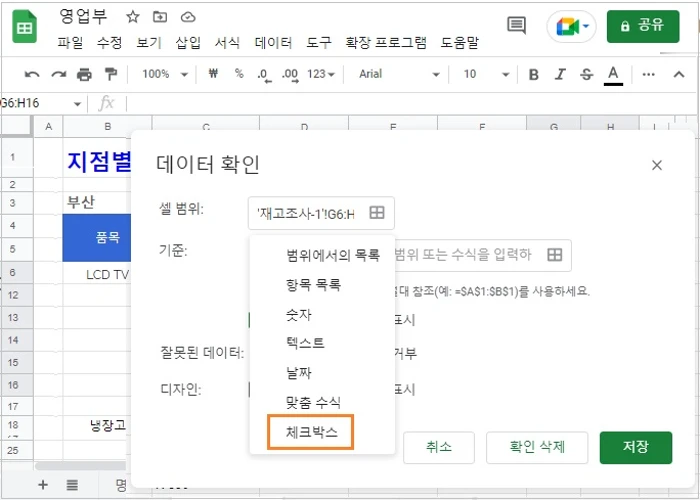Open the Google Sheets home icon
This screenshot has height=500, width=700.
coord(25,27)
